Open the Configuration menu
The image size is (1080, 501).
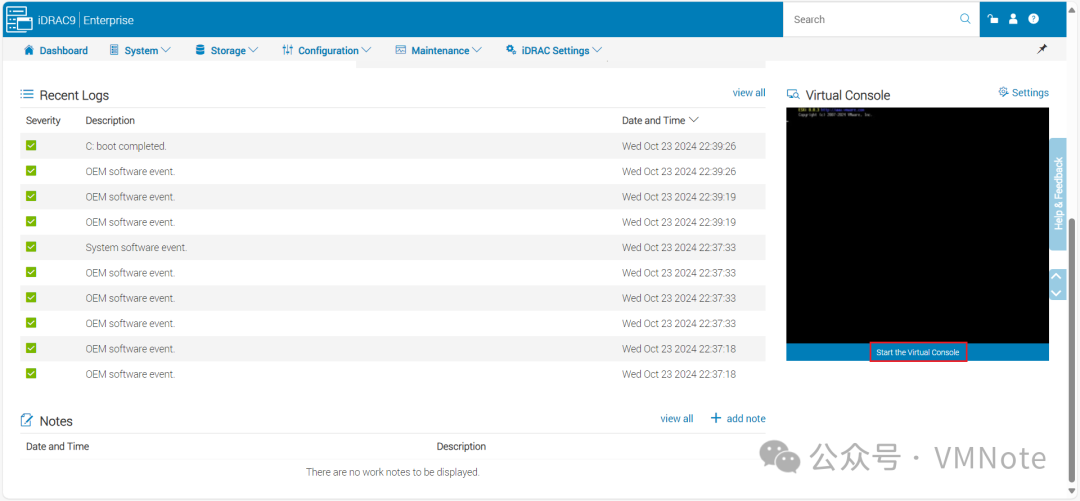pos(327,50)
